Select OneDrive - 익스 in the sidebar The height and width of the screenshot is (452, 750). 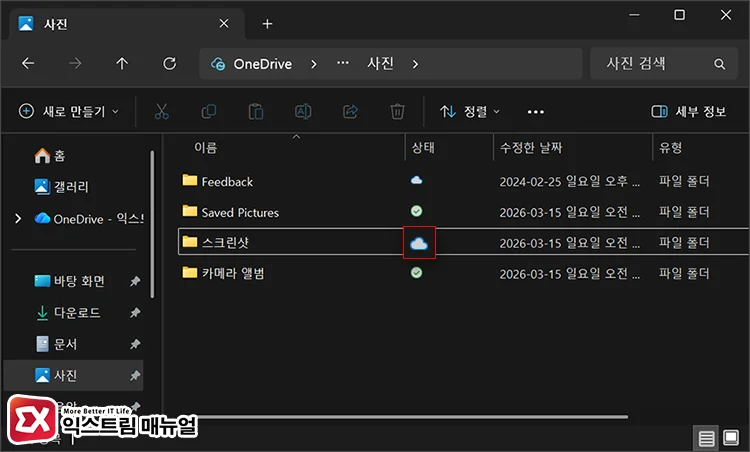click(89, 219)
